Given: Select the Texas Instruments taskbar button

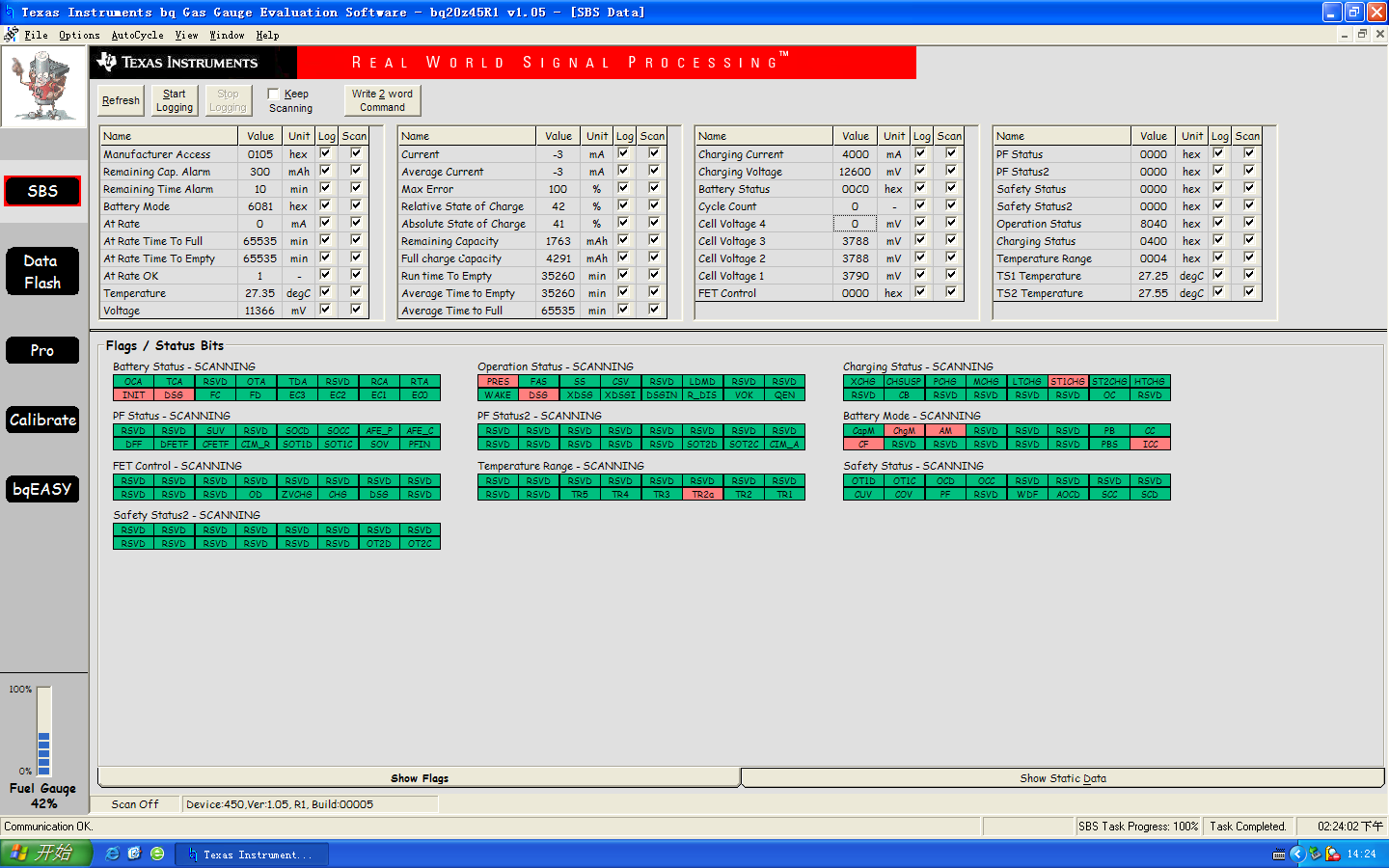Looking at the screenshot, I should coord(253,854).
